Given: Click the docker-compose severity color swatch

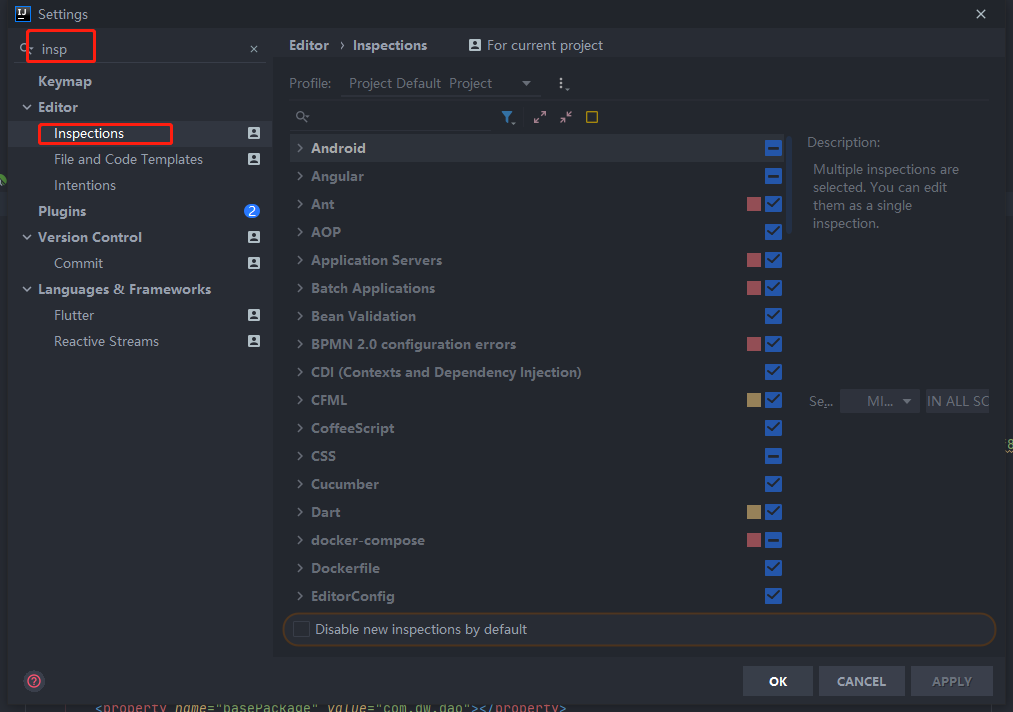Looking at the screenshot, I should pos(753,539).
